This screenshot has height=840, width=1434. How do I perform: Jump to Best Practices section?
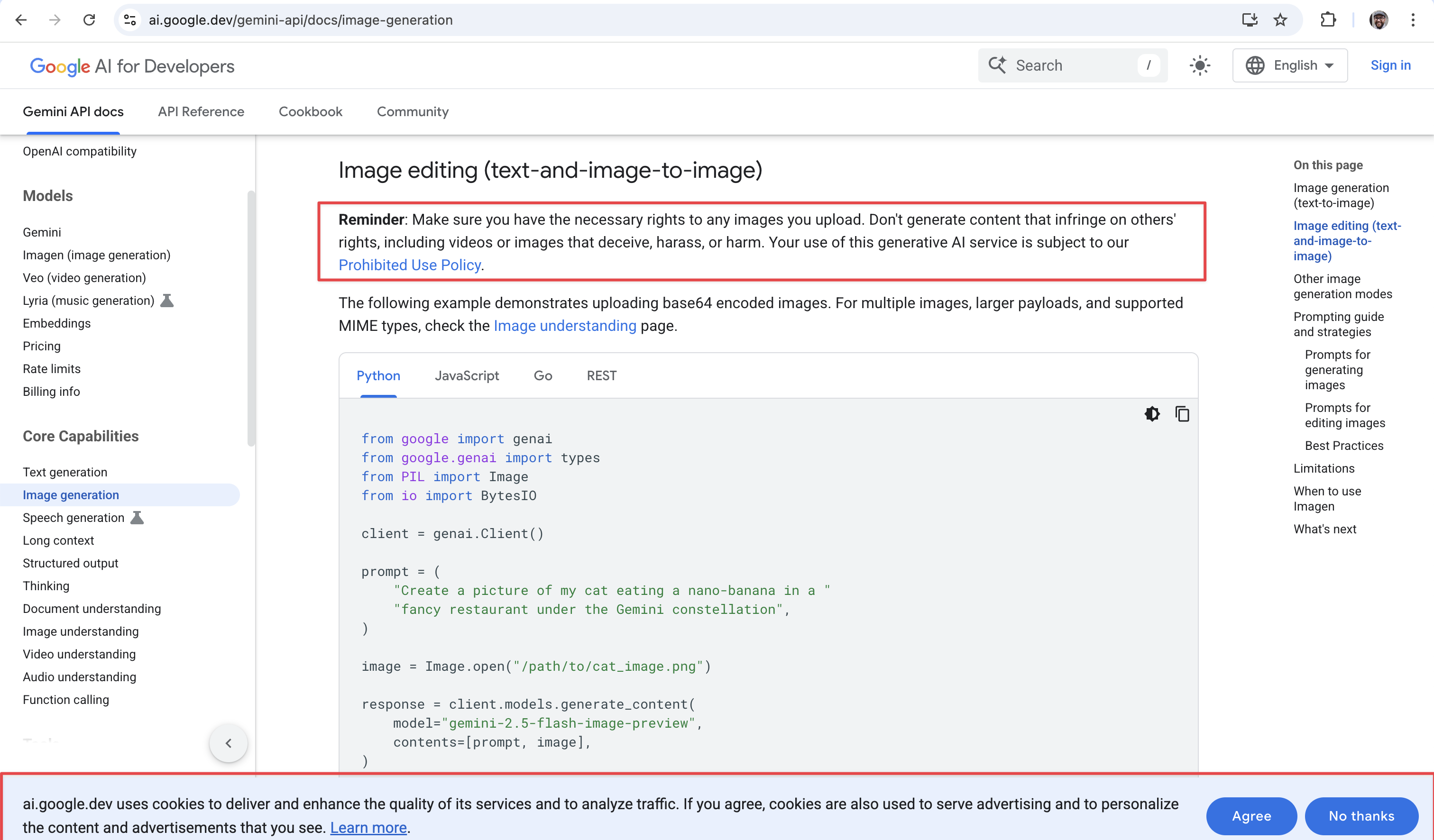(1343, 445)
